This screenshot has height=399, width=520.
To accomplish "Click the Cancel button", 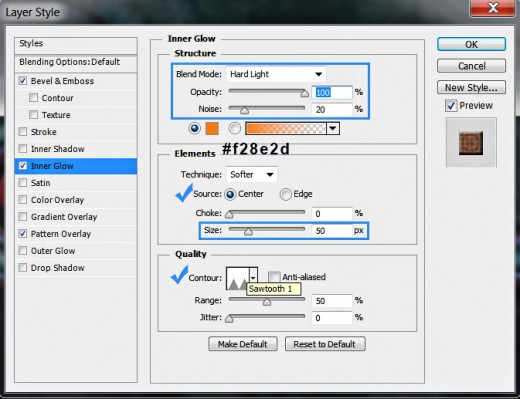I will (471, 66).
